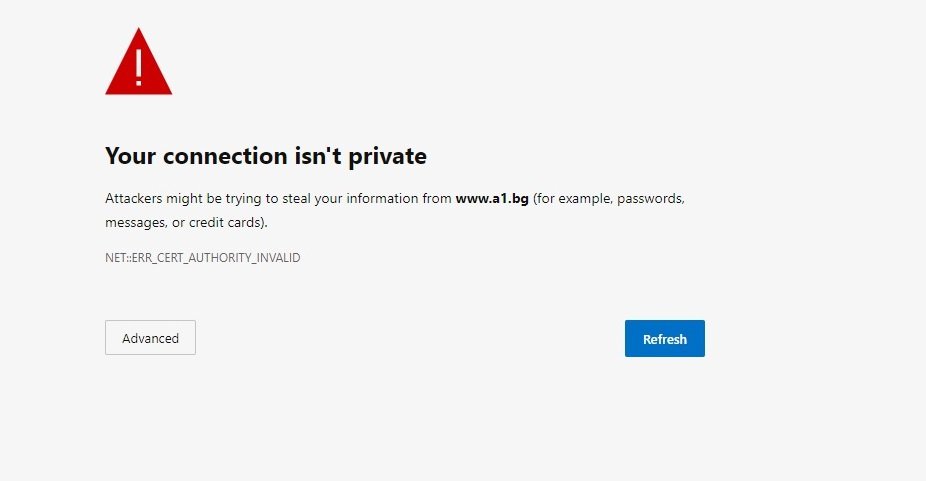Reload page with the blue Refresh button

pyautogui.click(x=664, y=339)
